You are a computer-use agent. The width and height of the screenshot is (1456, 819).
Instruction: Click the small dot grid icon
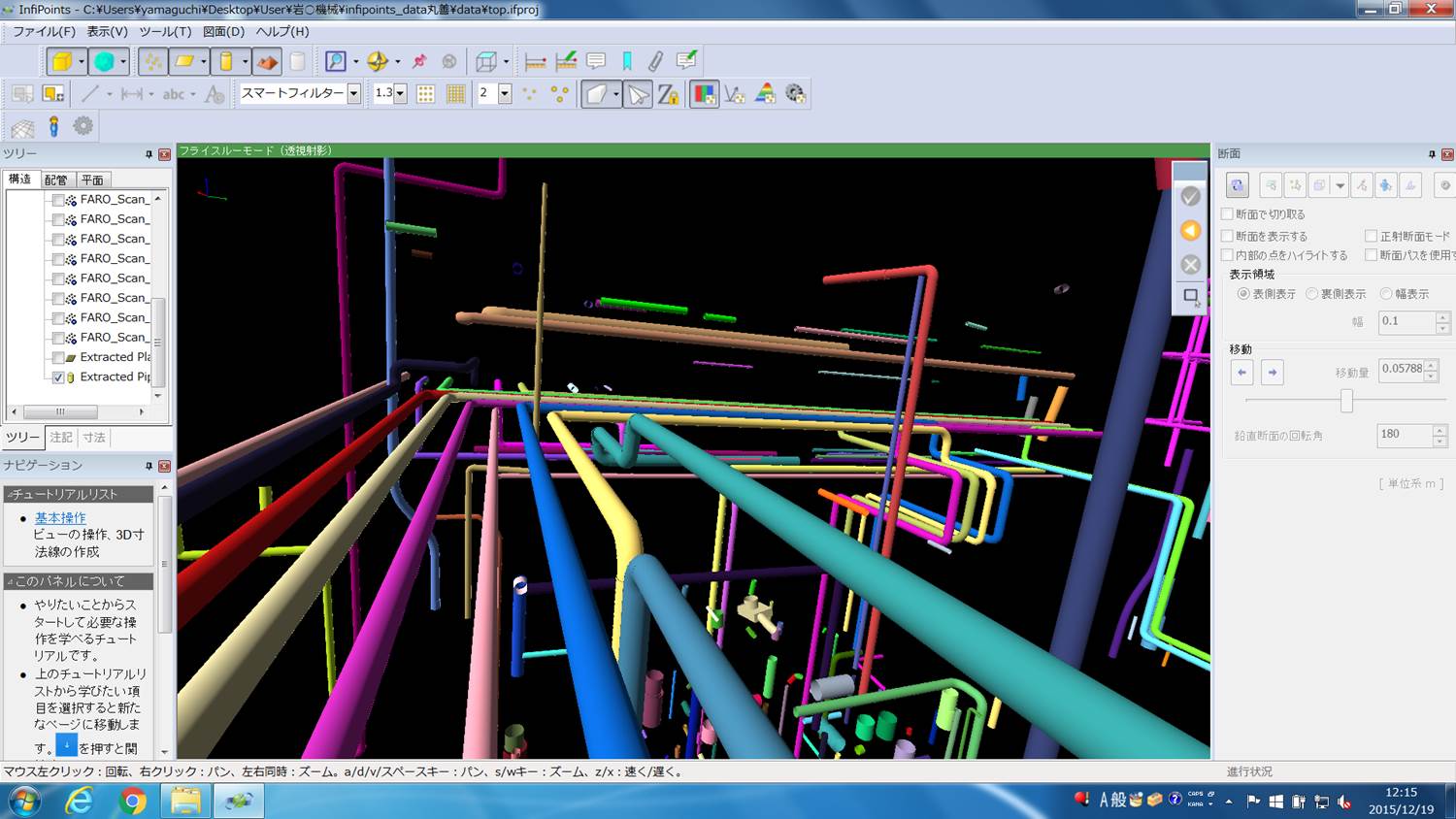[x=425, y=94]
